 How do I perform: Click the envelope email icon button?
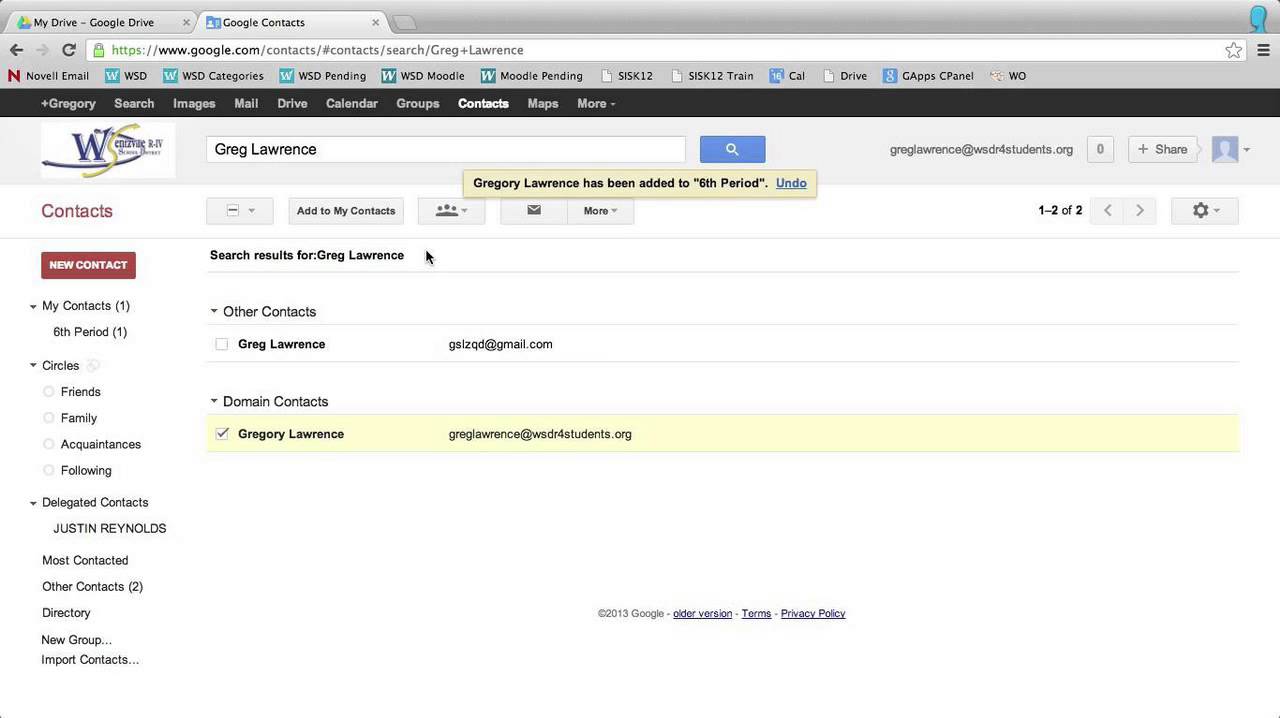534,210
